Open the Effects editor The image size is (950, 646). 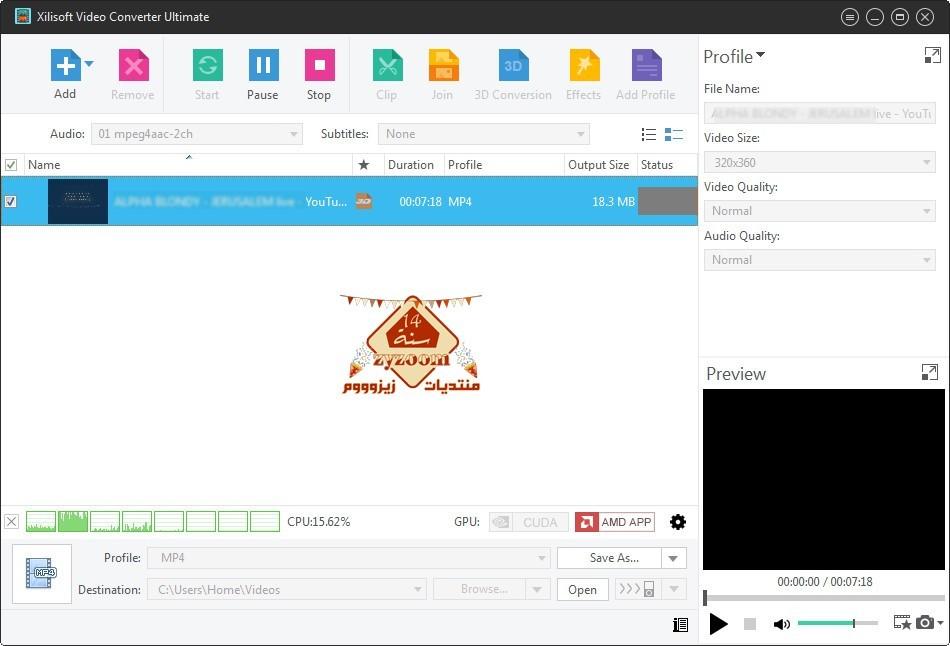pyautogui.click(x=584, y=65)
